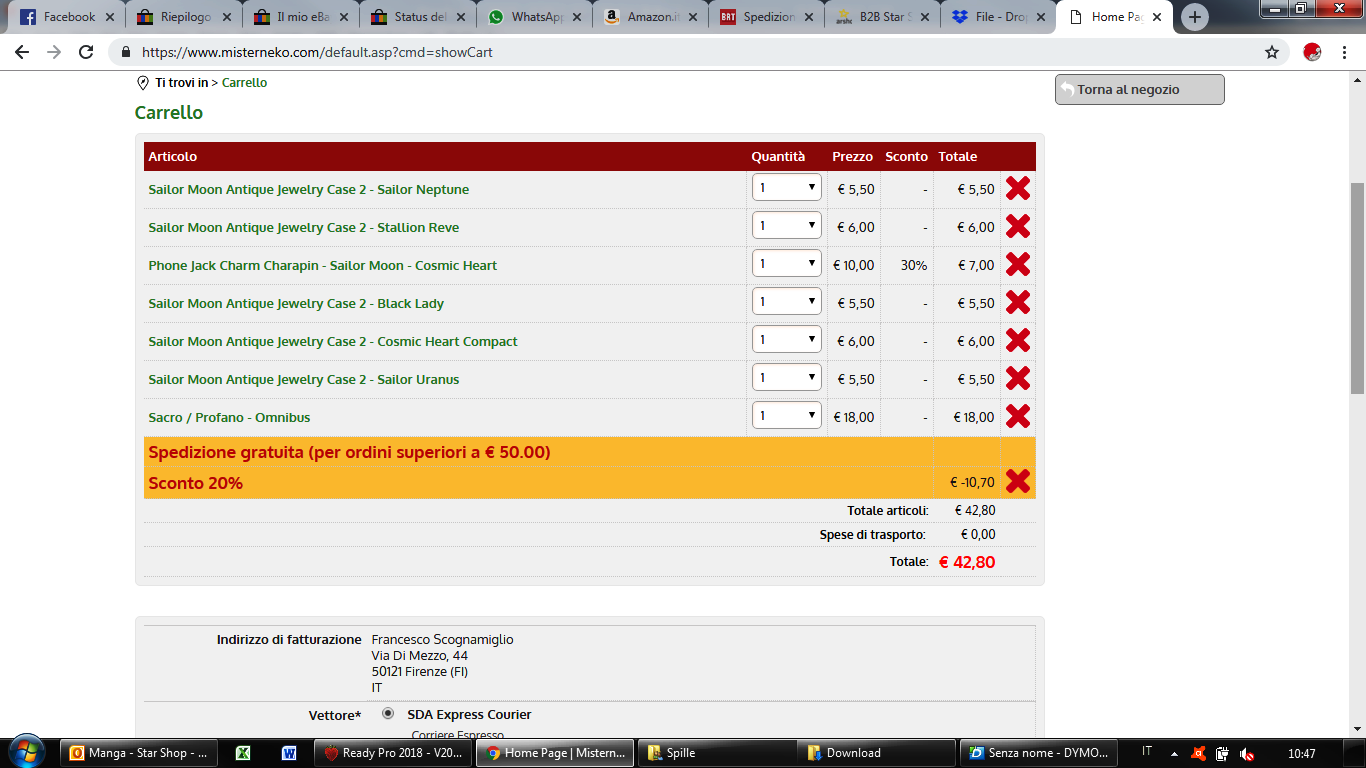Delete Sacro / Profano - Omnibus from cart

1017,416
